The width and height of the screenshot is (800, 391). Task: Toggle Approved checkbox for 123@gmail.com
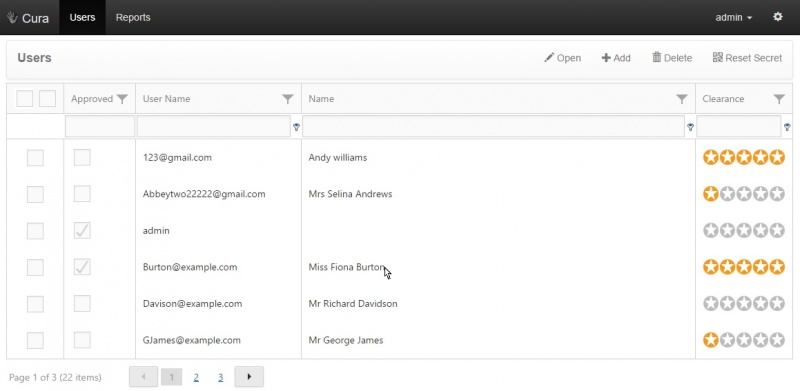(x=82, y=157)
